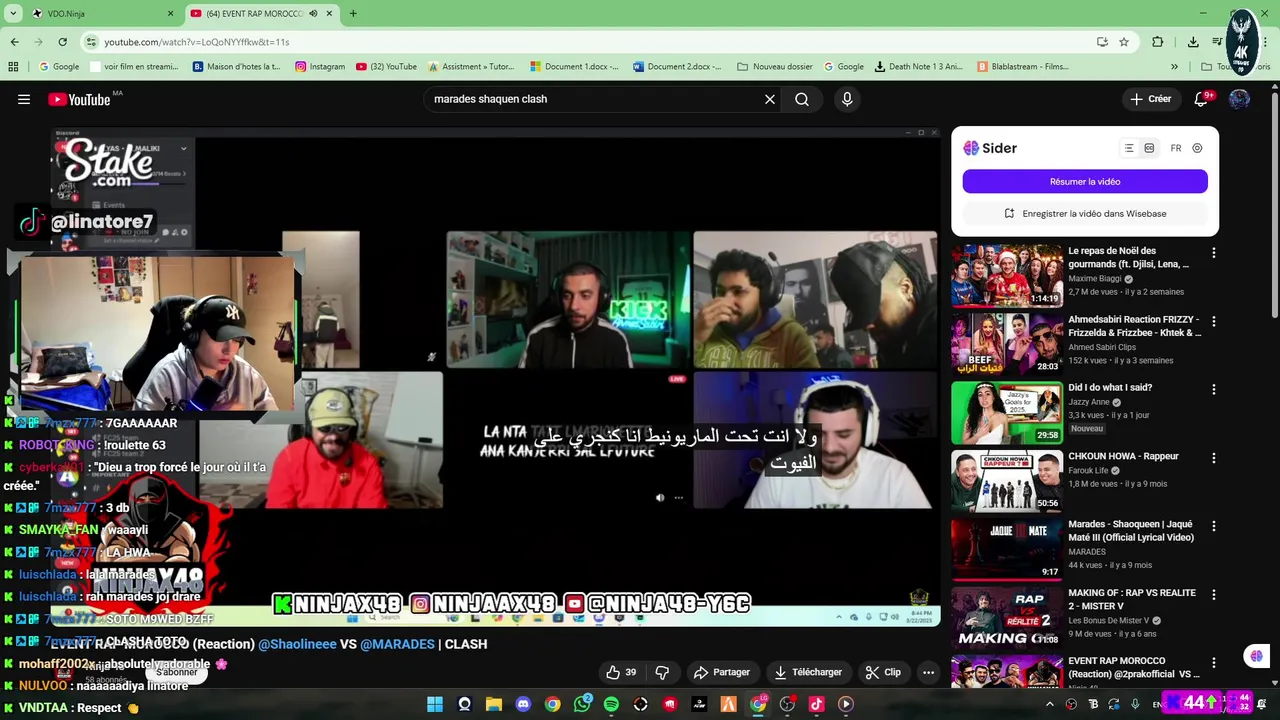This screenshot has width=1280, height=720.
Task: Open options for MAKING OF RAP VS REALITE
Action: 1214,595
